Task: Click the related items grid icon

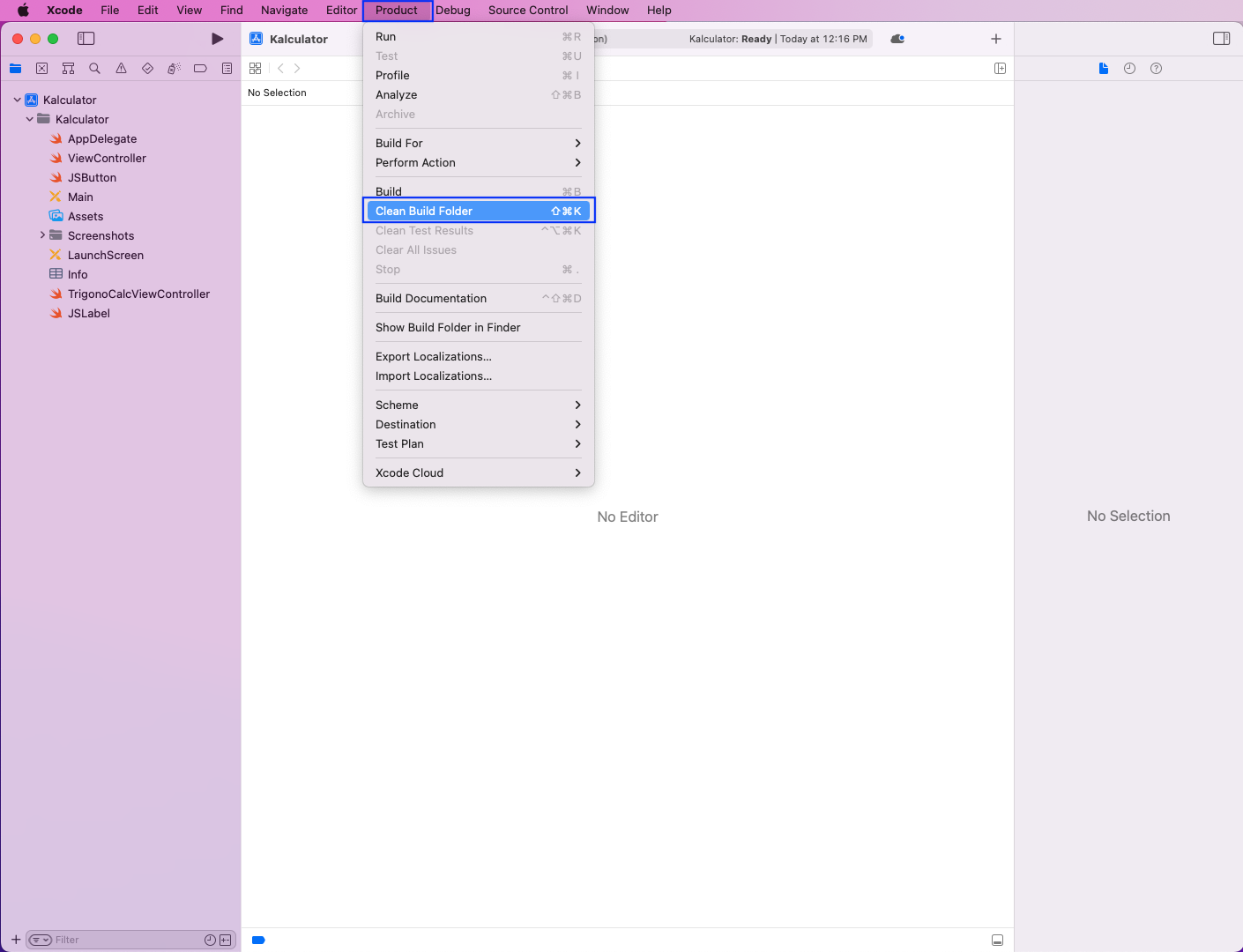Action: [255, 68]
